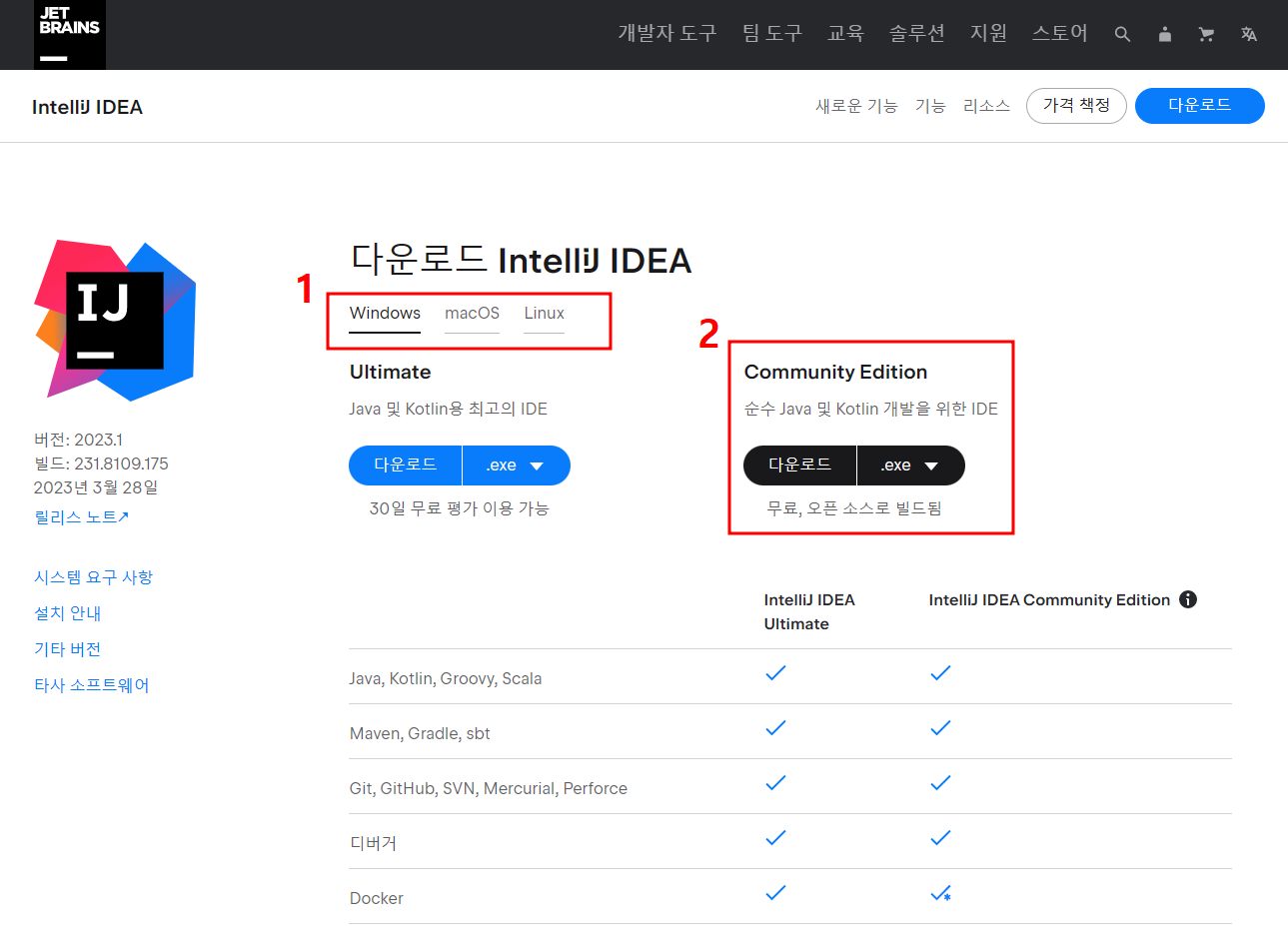Download the Ultimate edition
This screenshot has width=1288, height=926.
405,465
